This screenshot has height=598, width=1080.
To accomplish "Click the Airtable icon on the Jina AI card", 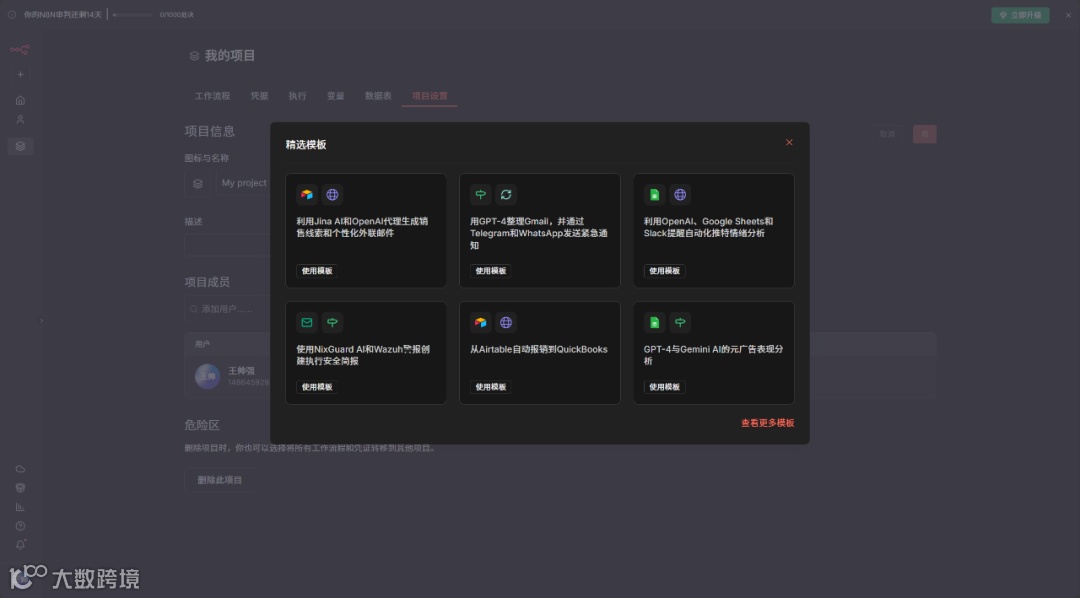I will tap(307, 195).
